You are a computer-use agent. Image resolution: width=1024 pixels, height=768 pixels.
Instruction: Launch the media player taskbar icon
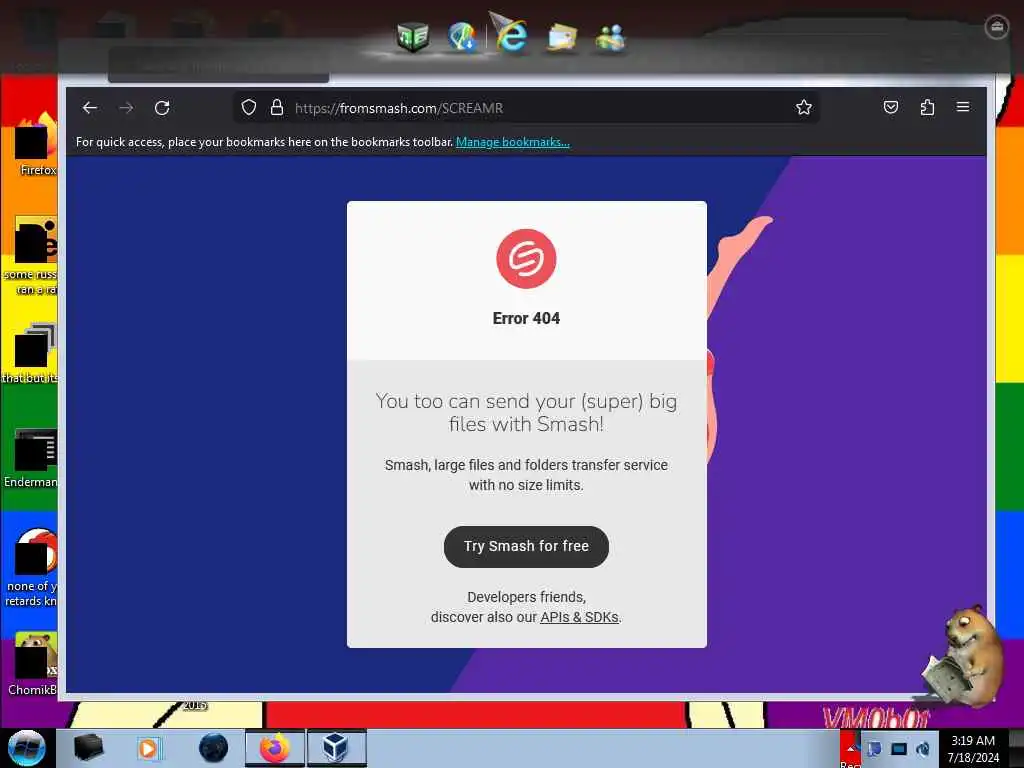point(148,748)
